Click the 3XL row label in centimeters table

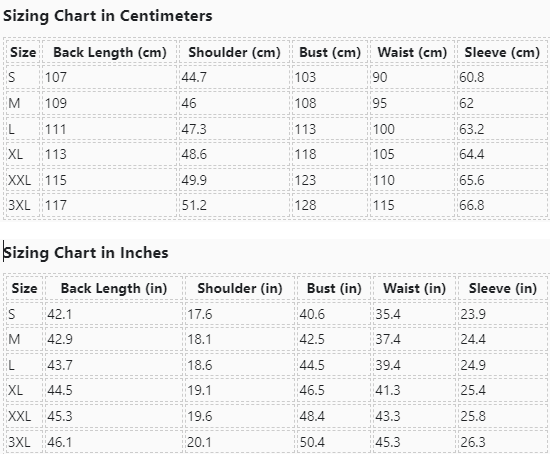23,205
